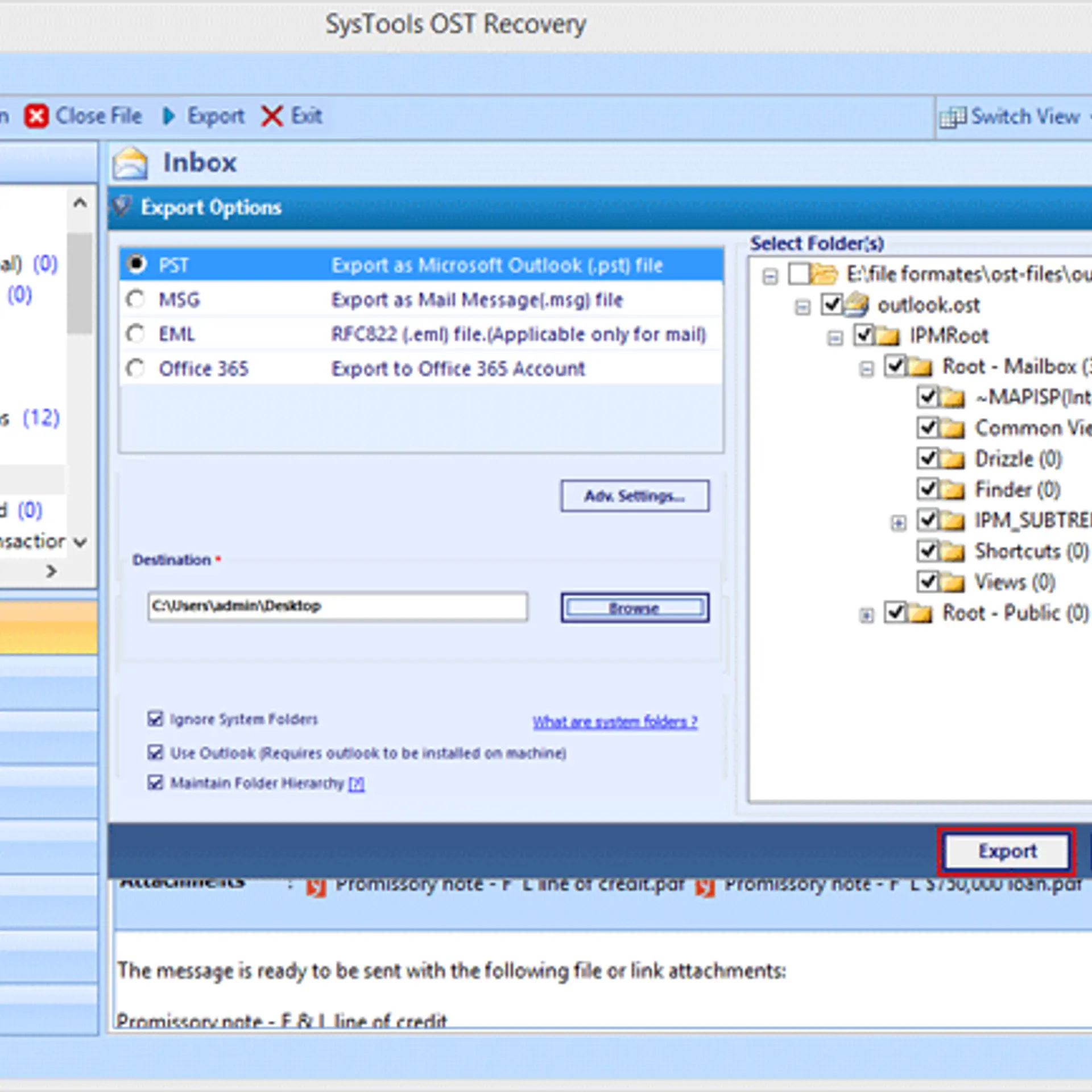The height and width of the screenshot is (1092, 1092).
Task: Click the Switch View grid icon
Action: pos(954,116)
